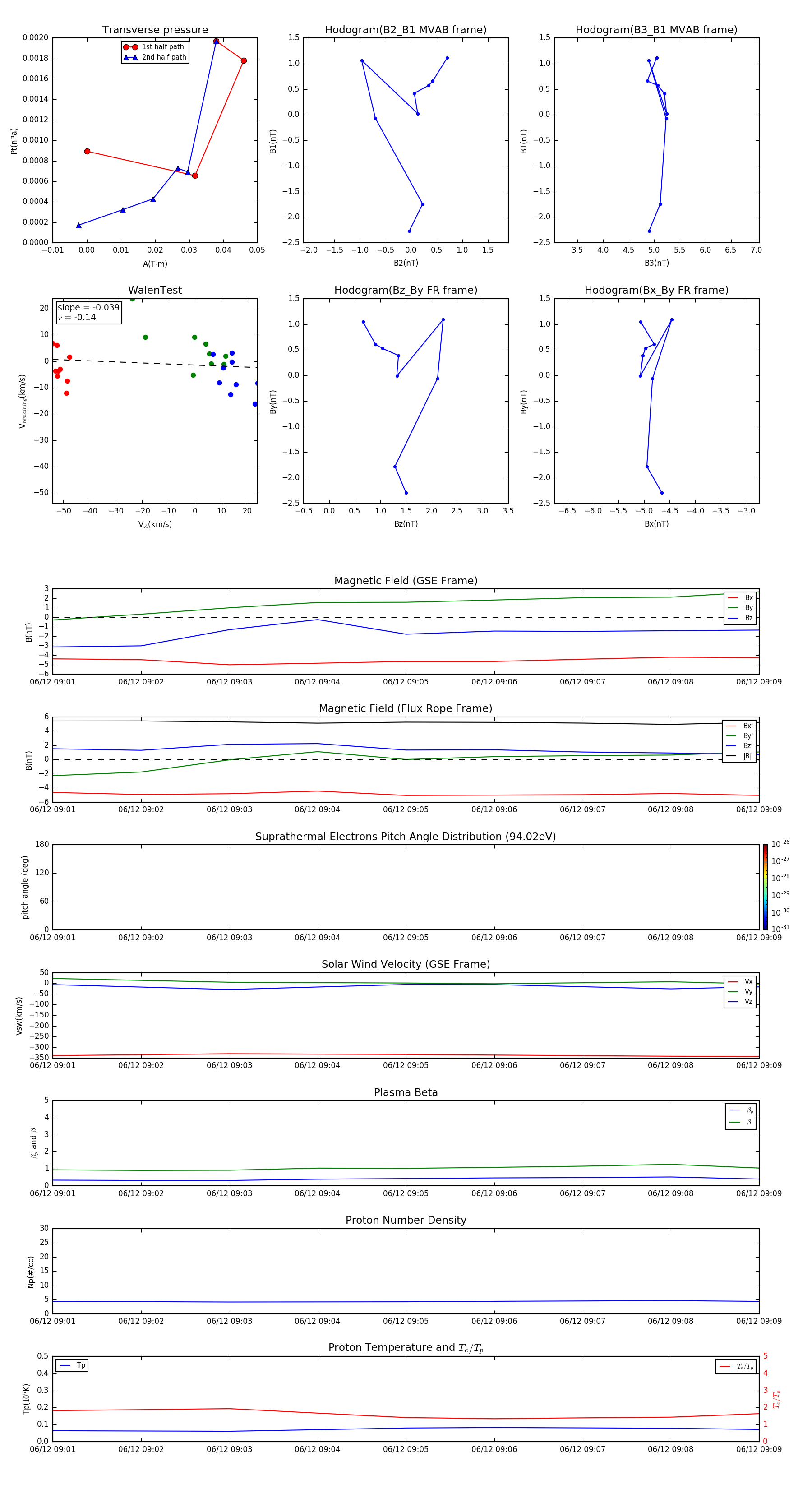This screenshot has width=812, height=1489.
Task: Click the "Np(#/cc)" y-axis label
Action: point(31,1272)
